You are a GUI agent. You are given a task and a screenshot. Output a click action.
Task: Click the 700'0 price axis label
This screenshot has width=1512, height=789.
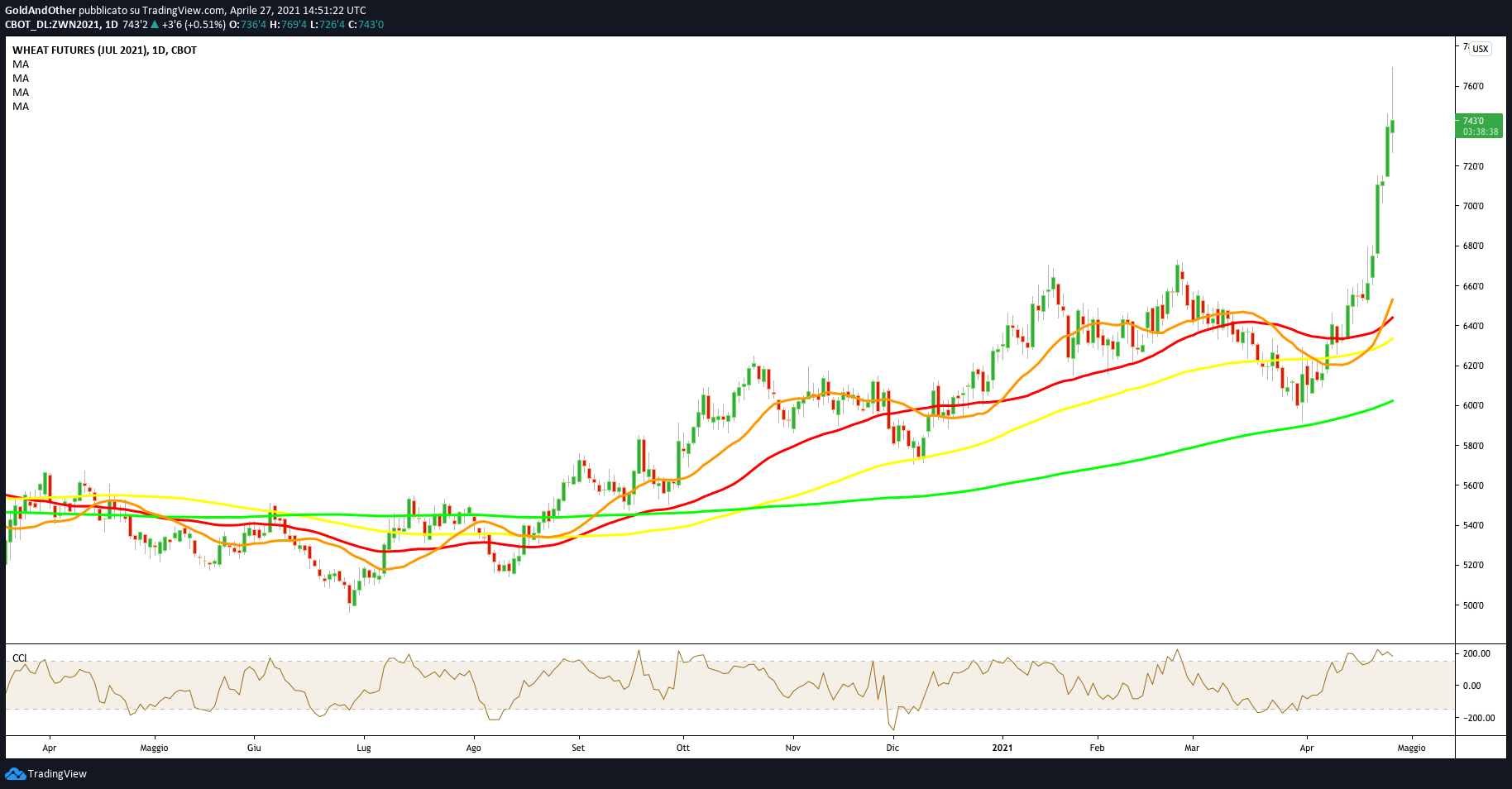click(1473, 206)
